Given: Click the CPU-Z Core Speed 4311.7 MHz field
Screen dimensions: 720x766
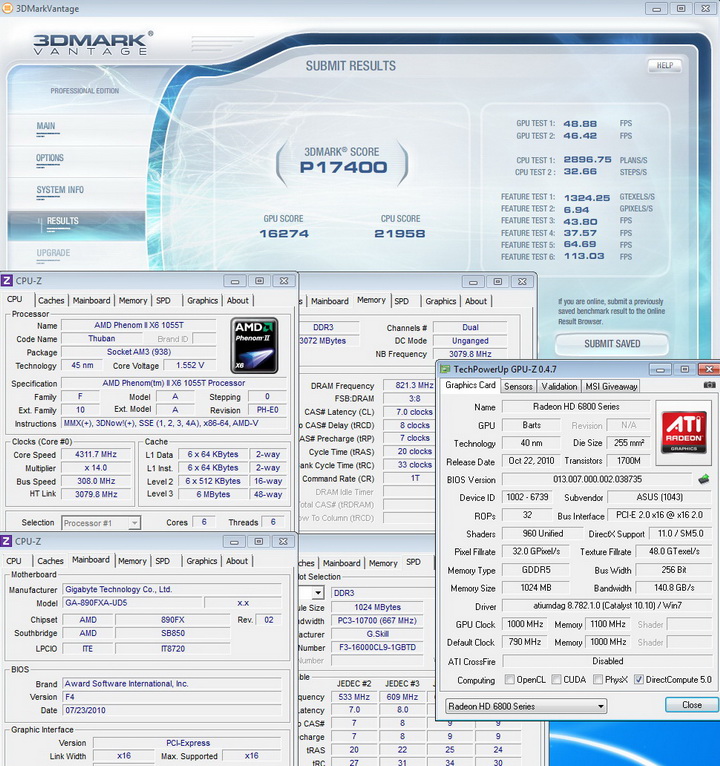Looking at the screenshot, I should click(x=96, y=454).
